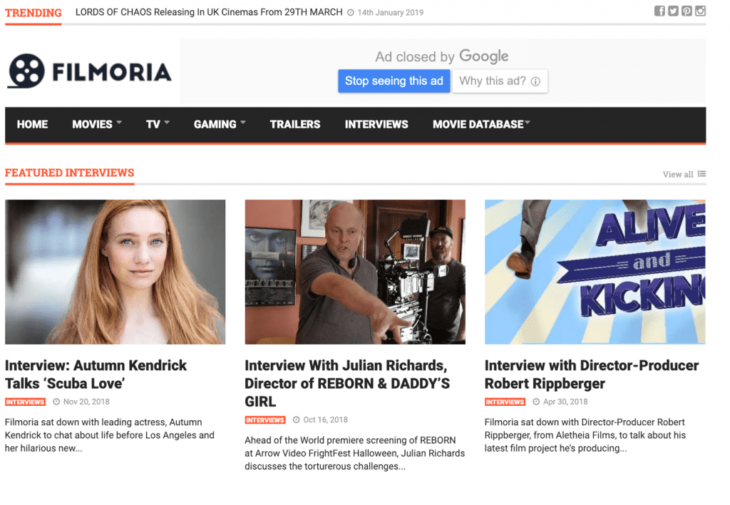Open the Interviews navigation menu item

pos(376,124)
